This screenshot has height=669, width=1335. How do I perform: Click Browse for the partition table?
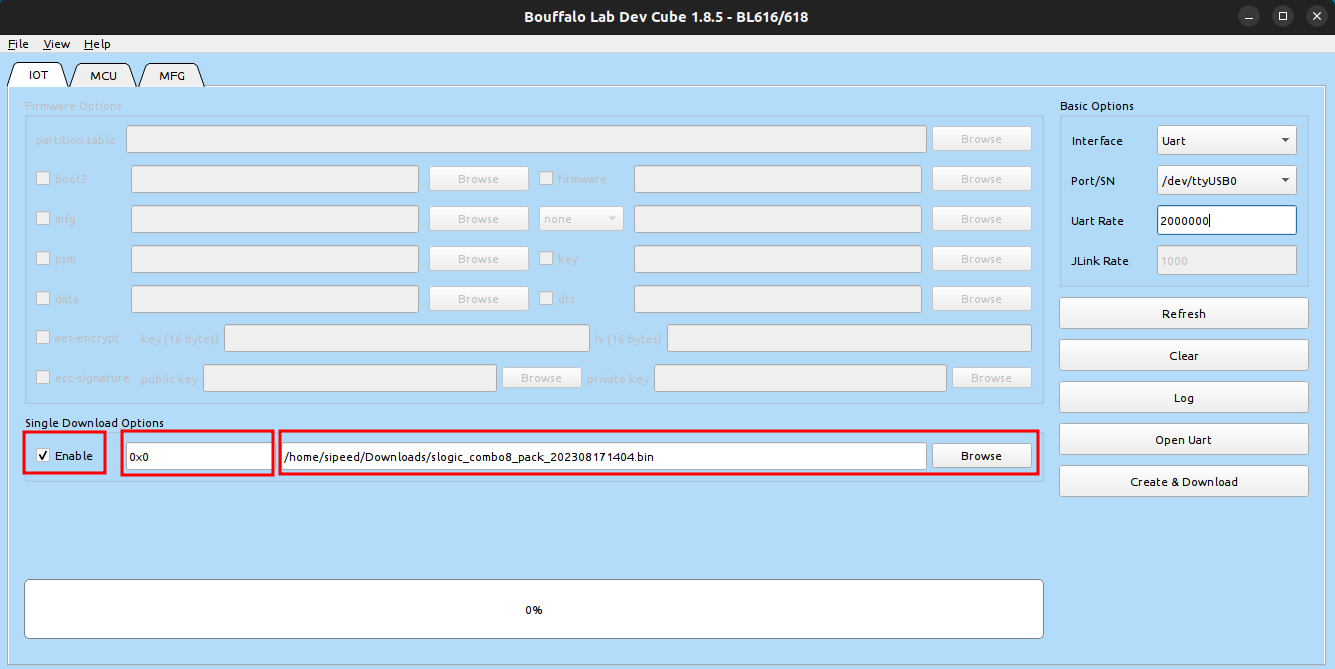(x=981, y=139)
